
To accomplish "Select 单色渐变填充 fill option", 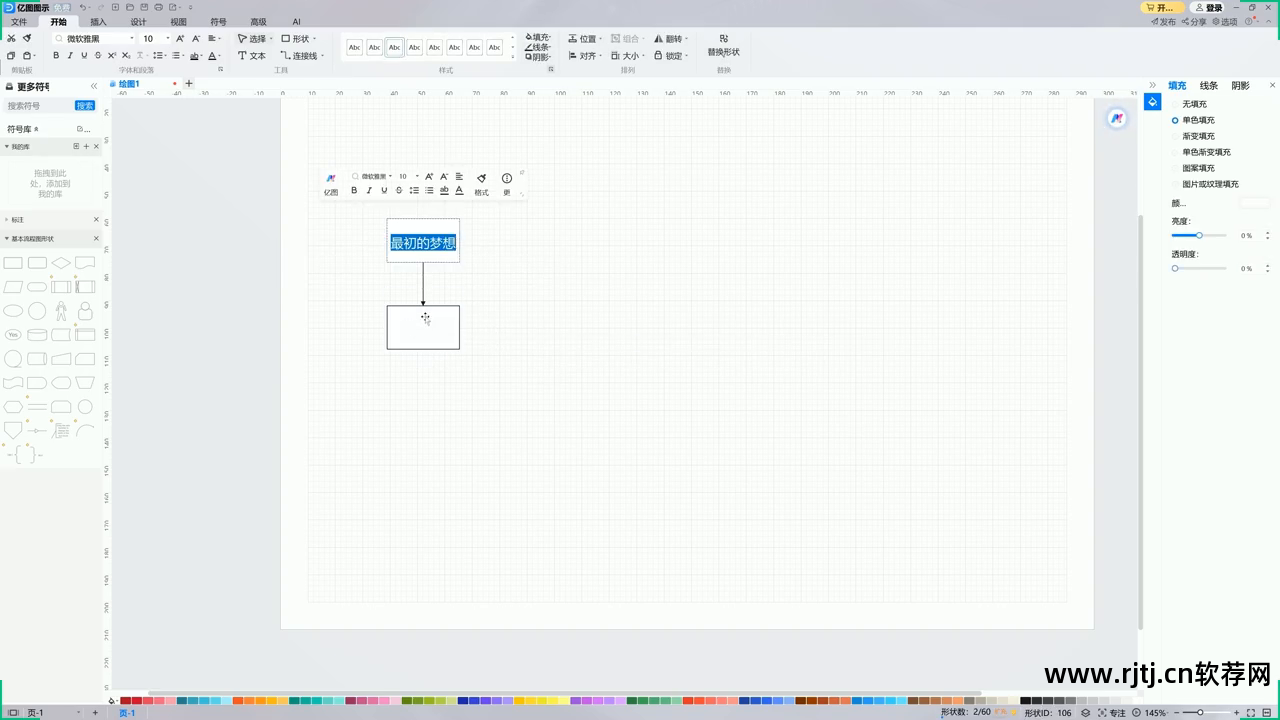I will (x=1201, y=152).
